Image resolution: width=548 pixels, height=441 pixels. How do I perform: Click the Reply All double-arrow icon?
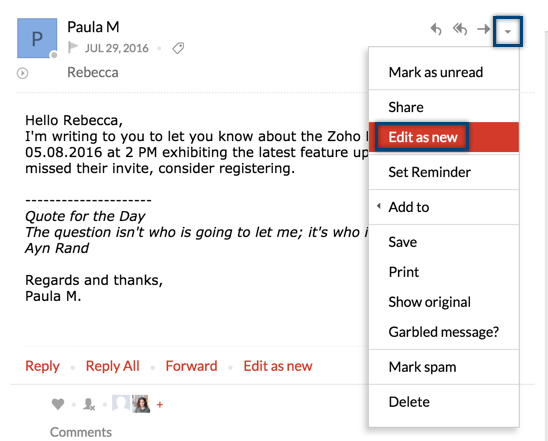[460, 29]
